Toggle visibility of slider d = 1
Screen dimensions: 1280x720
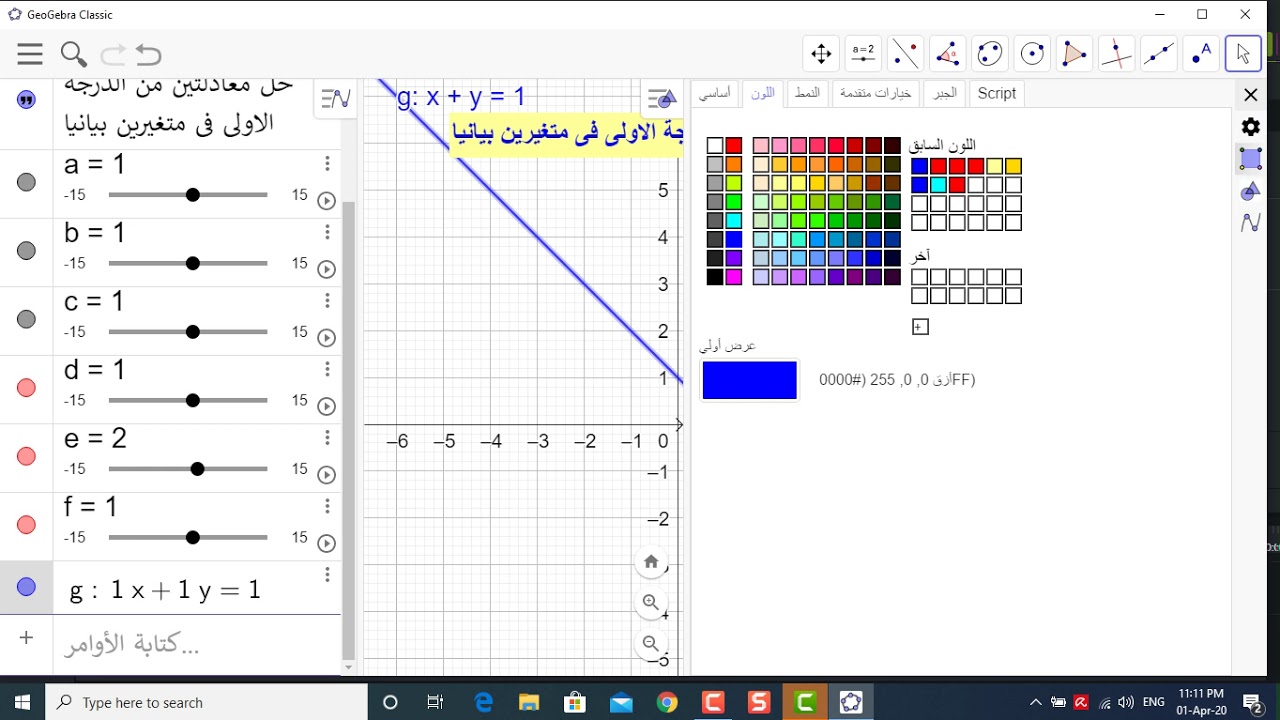click(x=27, y=388)
